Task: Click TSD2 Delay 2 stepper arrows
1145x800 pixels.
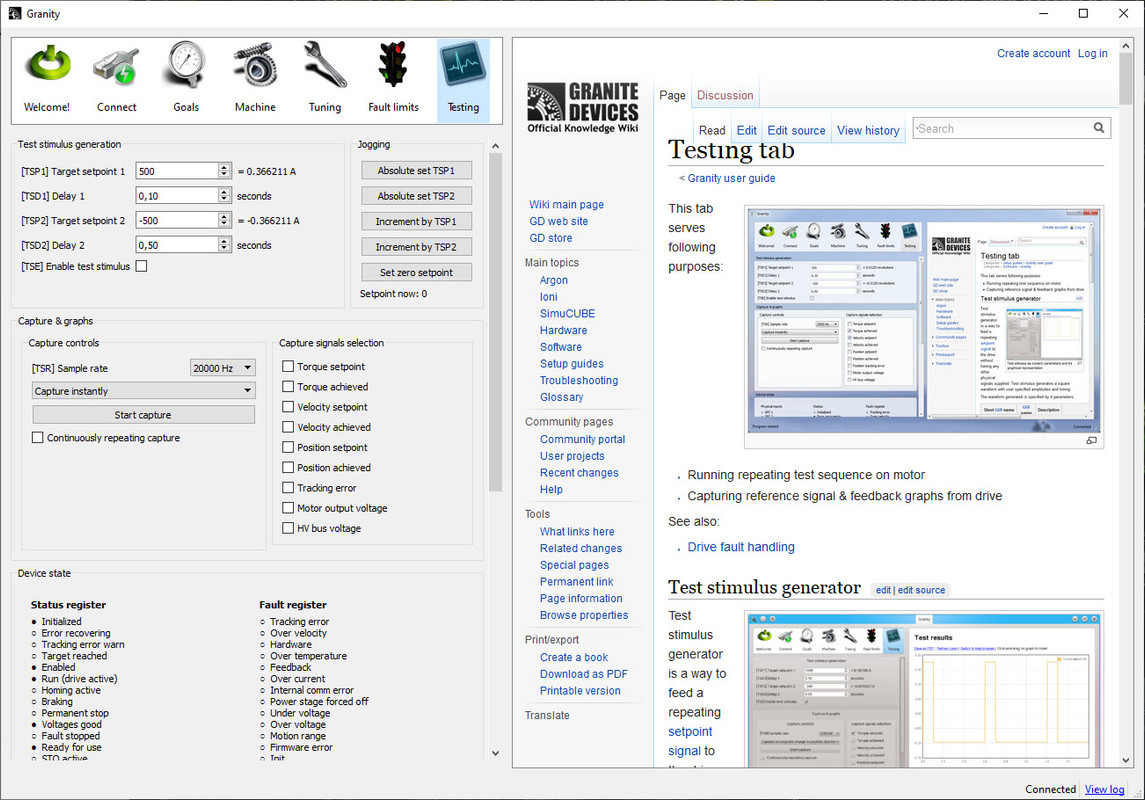Action: coord(224,245)
